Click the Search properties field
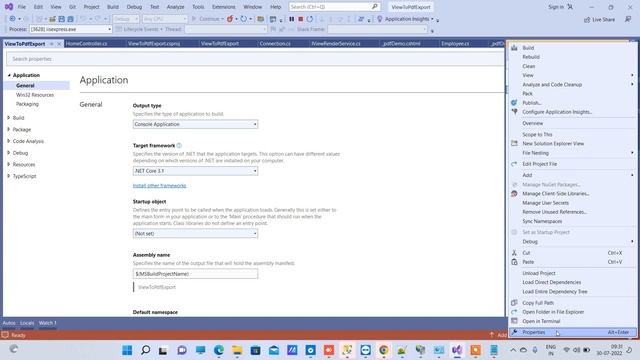The height and width of the screenshot is (360, 640). pyautogui.click(x=255, y=59)
